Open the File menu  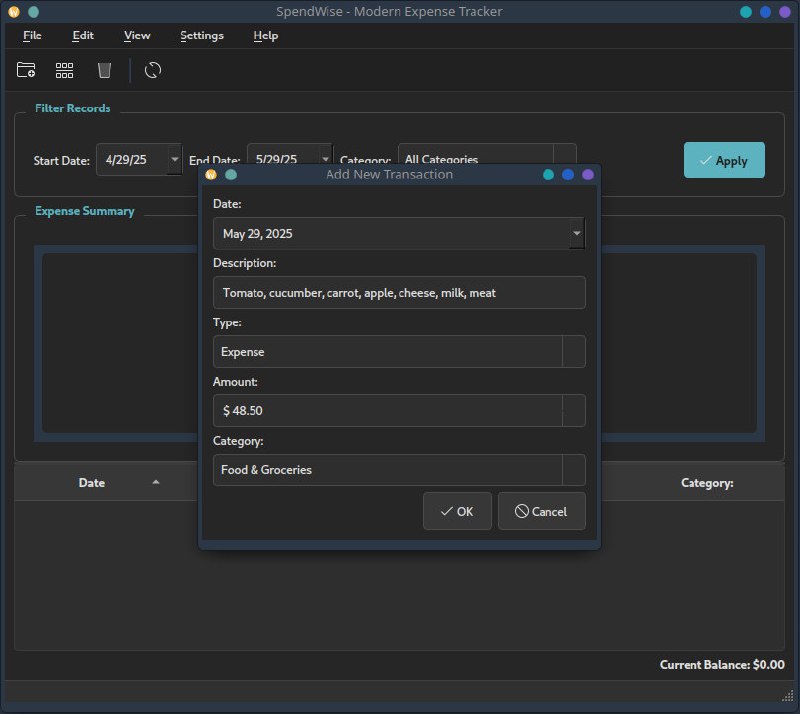click(x=32, y=35)
